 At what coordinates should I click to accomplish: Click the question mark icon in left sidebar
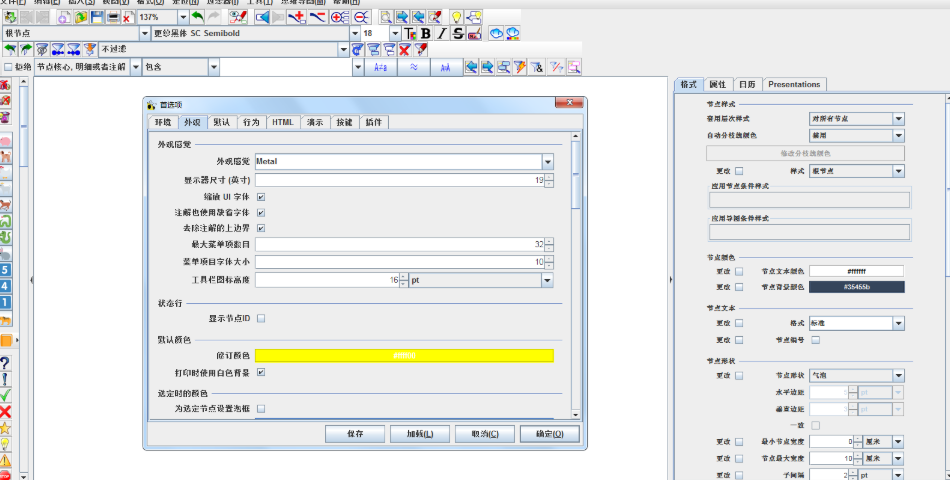point(6,363)
